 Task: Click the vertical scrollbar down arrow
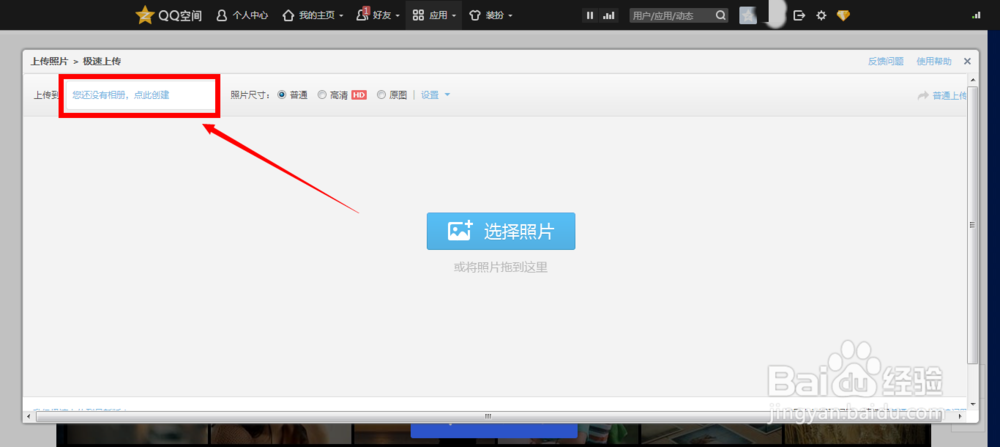(x=973, y=404)
